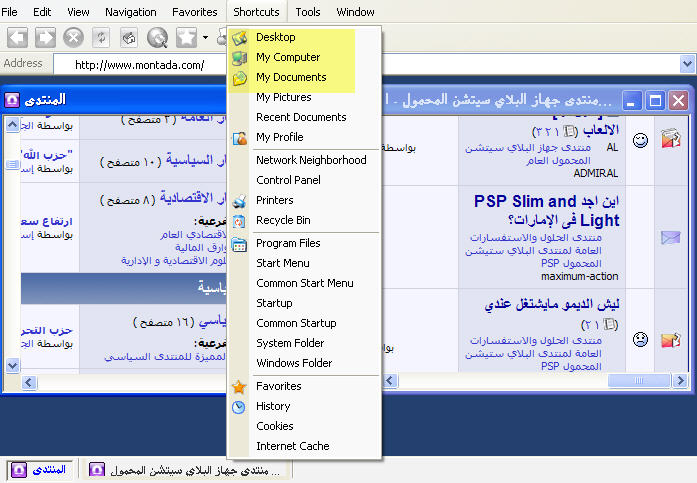Open the PSP Slim and Light thread link

tap(547, 211)
